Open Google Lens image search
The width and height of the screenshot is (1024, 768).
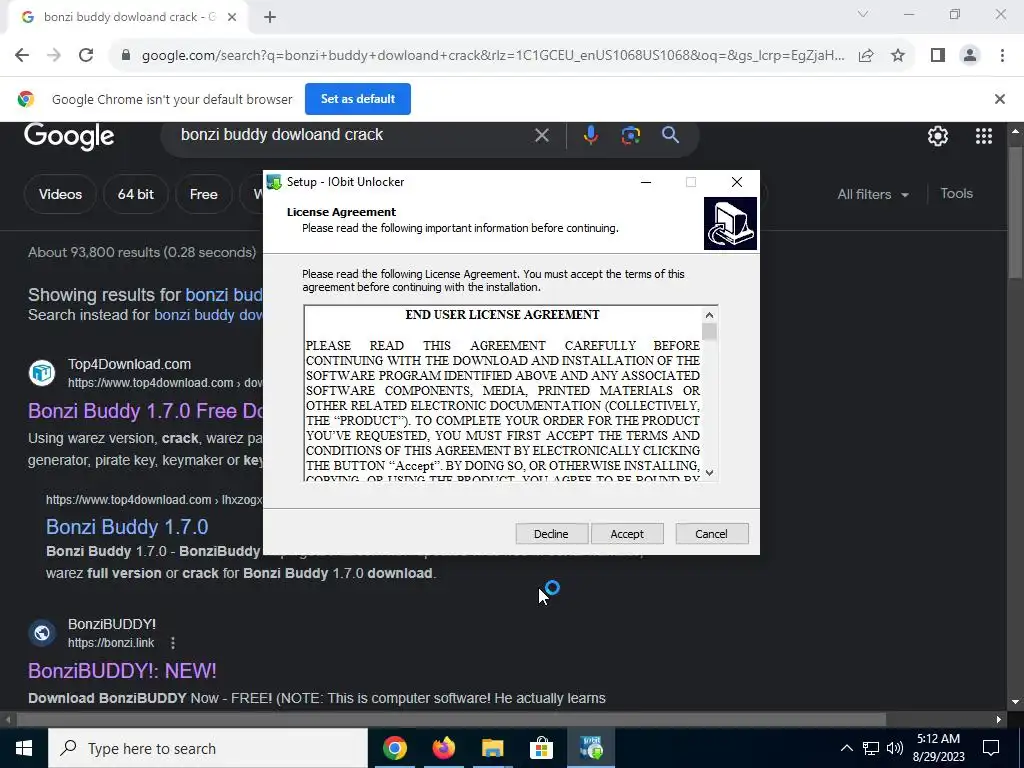[x=630, y=135]
